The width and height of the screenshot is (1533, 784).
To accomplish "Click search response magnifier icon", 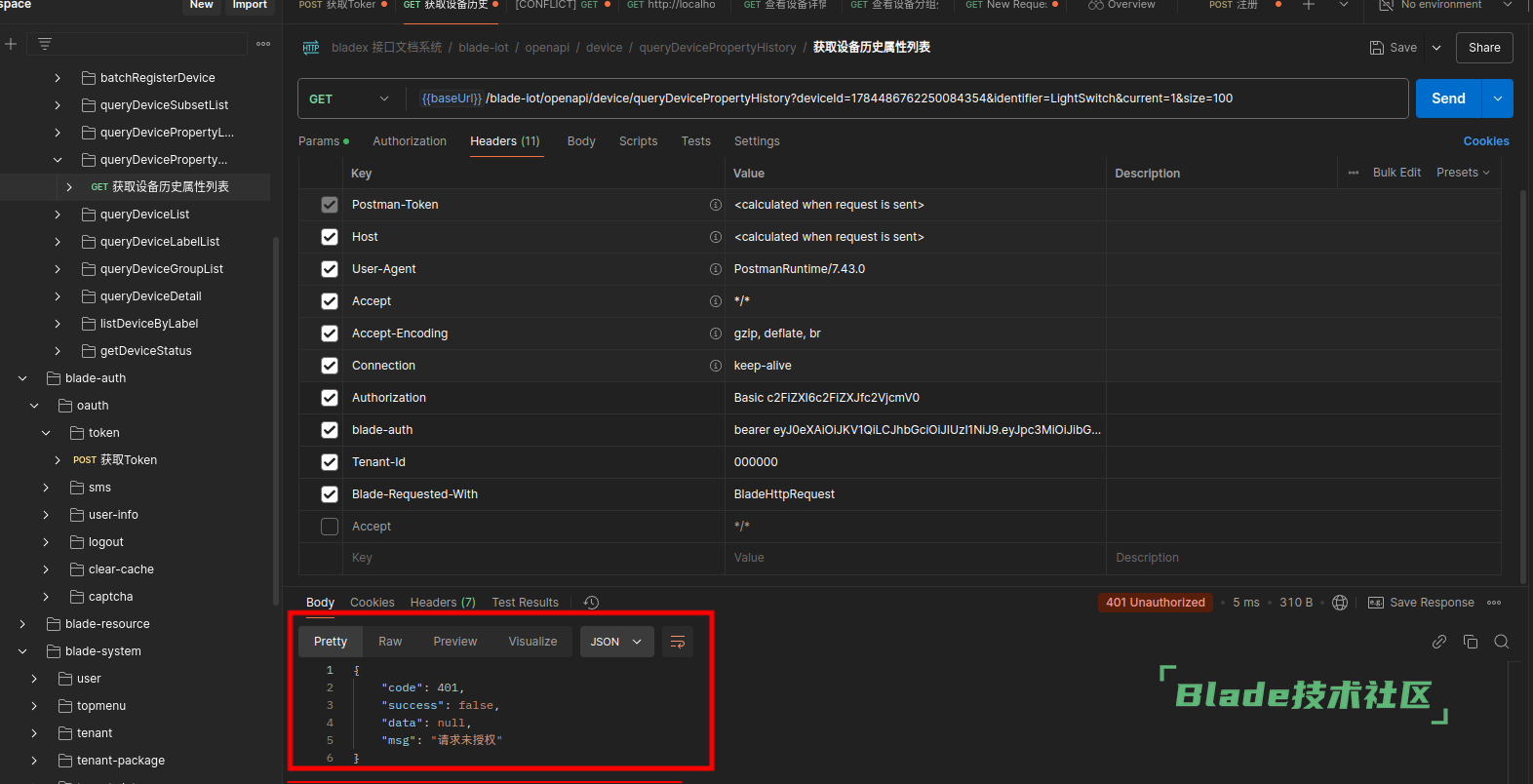I will [1502, 642].
